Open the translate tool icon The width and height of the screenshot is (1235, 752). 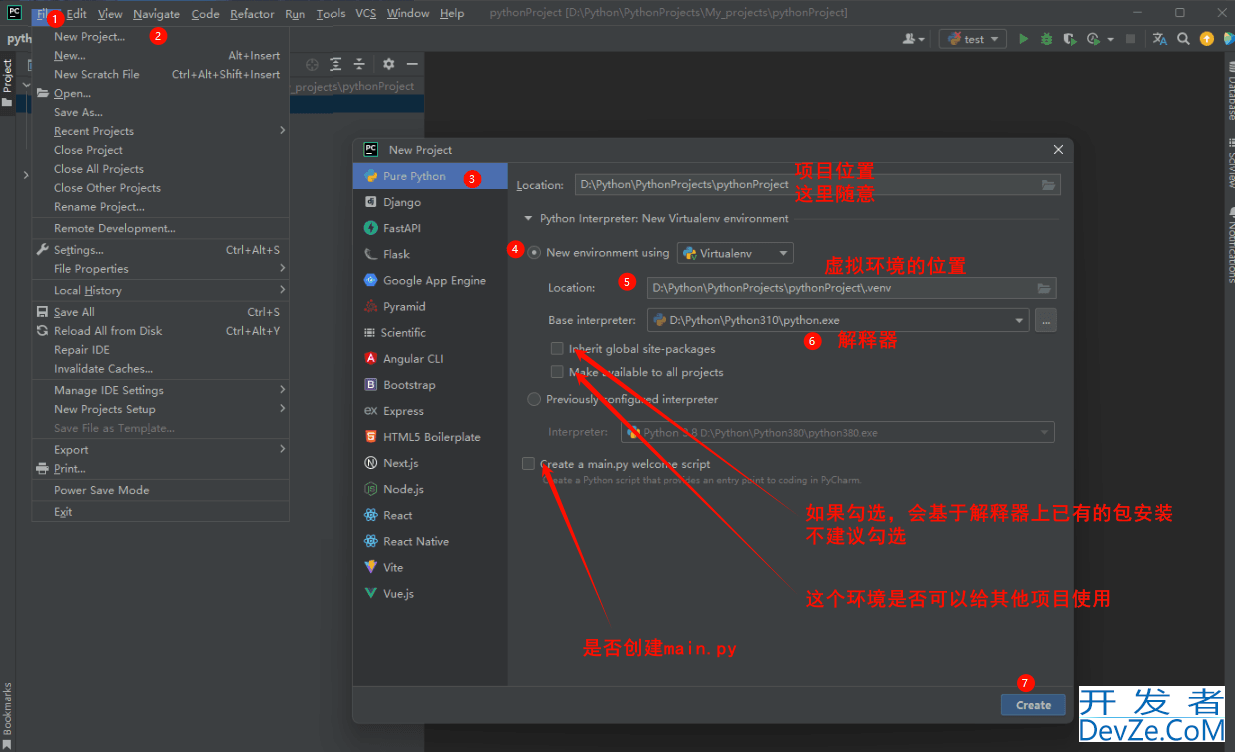(1160, 39)
